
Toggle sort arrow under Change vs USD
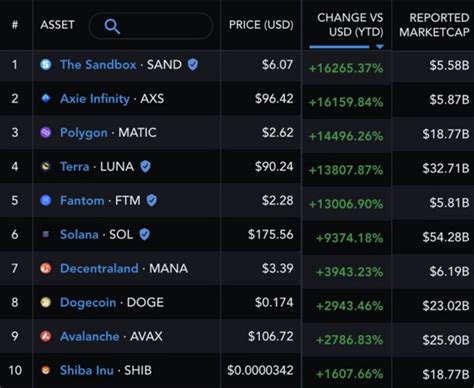coord(379,47)
